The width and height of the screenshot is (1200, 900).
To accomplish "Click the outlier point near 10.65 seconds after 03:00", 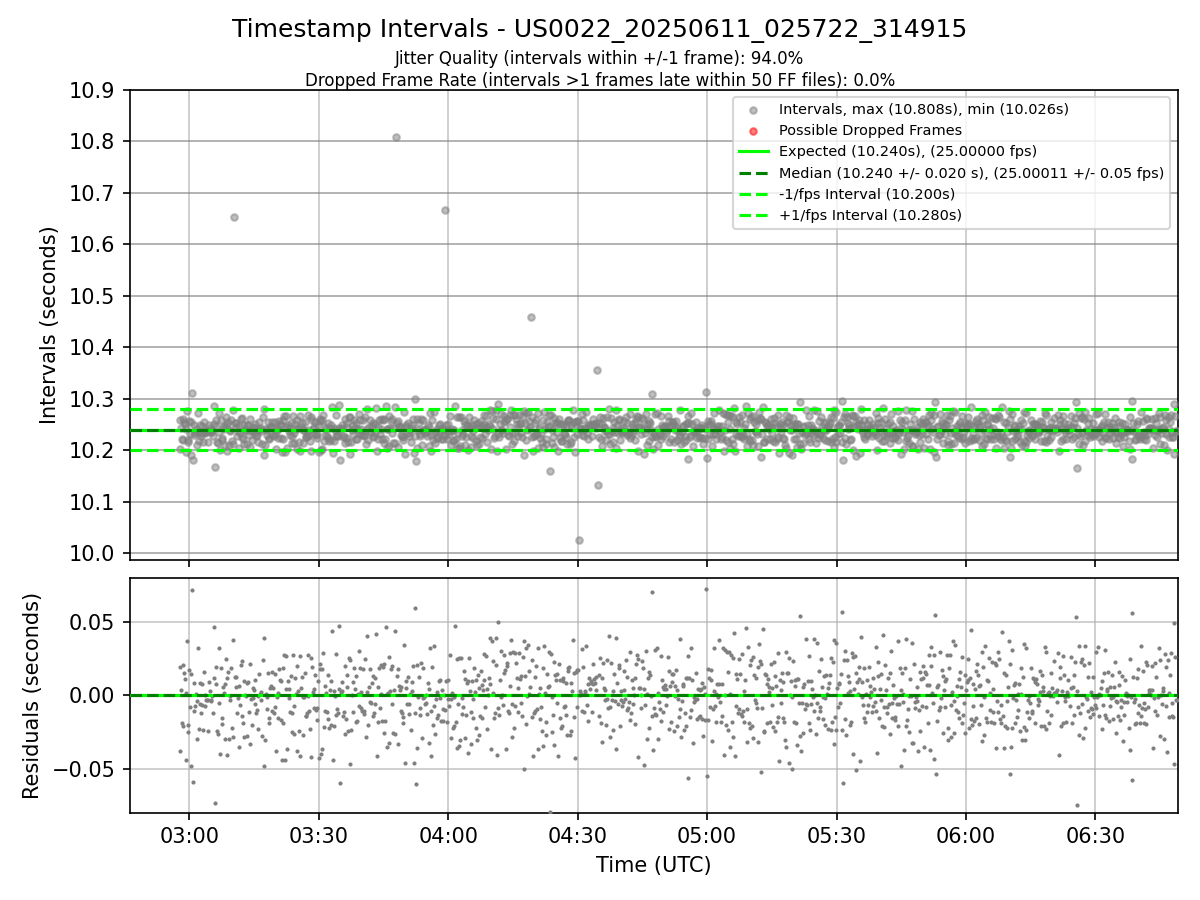I will [234, 217].
